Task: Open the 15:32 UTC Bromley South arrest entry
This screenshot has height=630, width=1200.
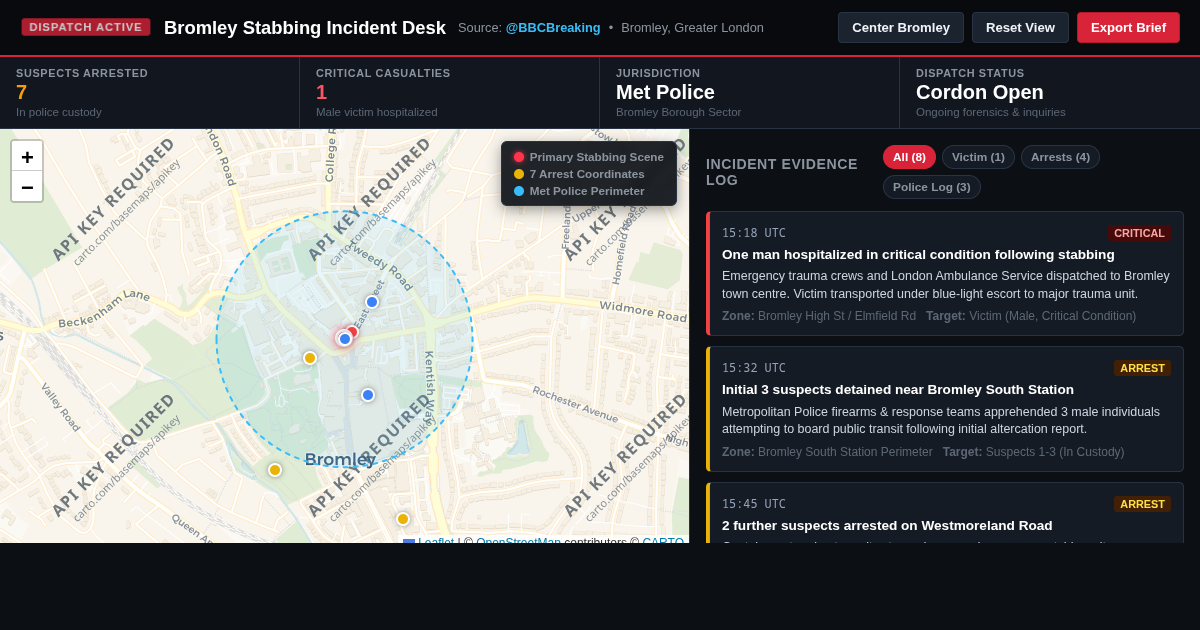Action: 945,409
